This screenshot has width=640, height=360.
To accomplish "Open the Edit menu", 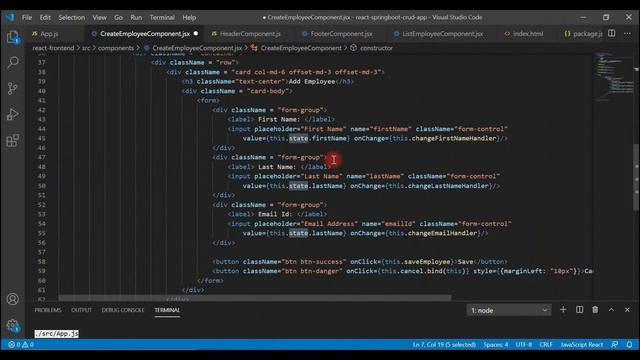I will [x=45, y=18].
